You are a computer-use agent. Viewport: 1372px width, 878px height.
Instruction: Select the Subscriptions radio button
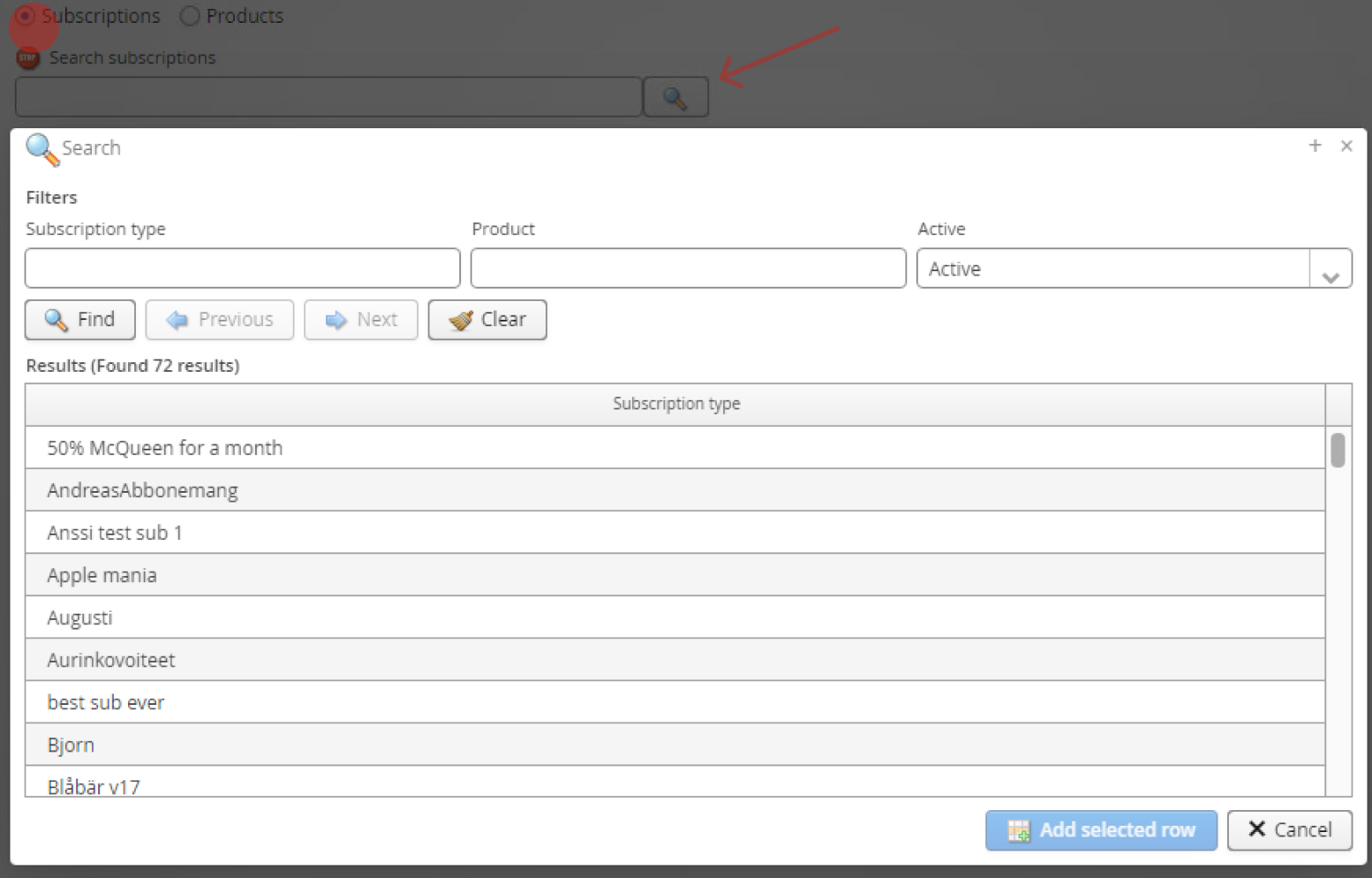pos(26,16)
